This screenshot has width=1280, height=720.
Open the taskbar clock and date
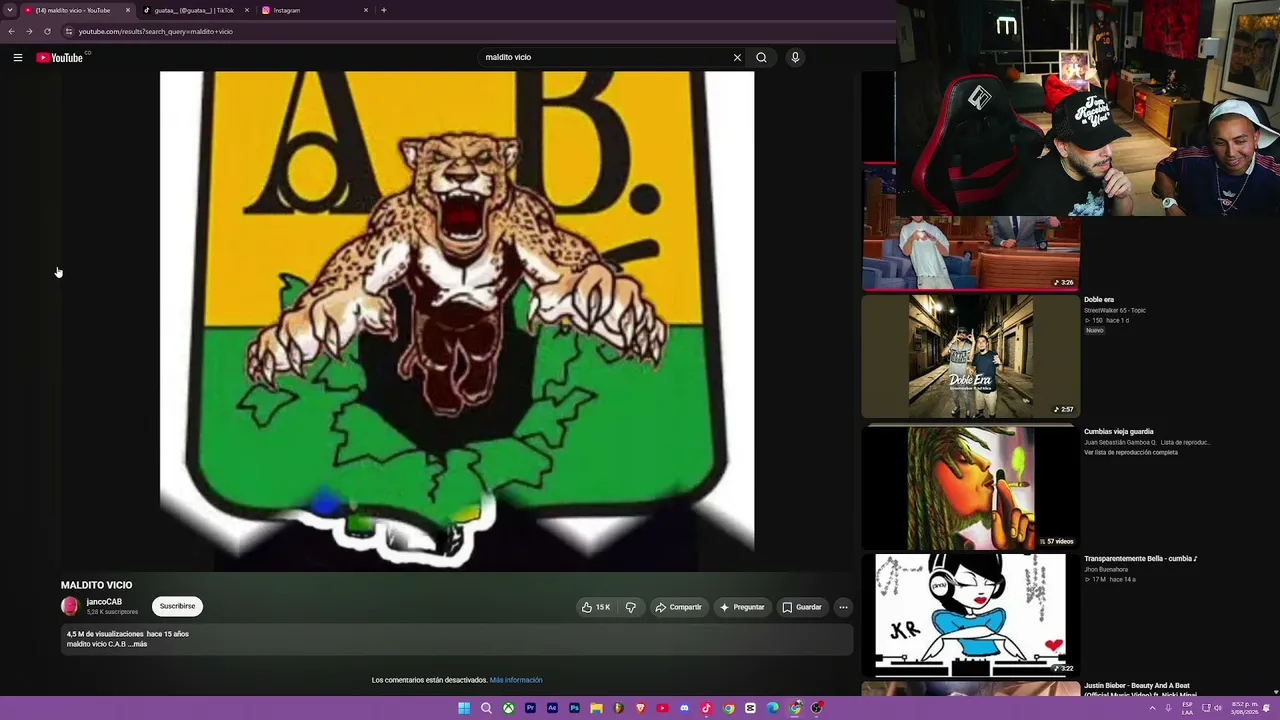[x=1245, y=708]
